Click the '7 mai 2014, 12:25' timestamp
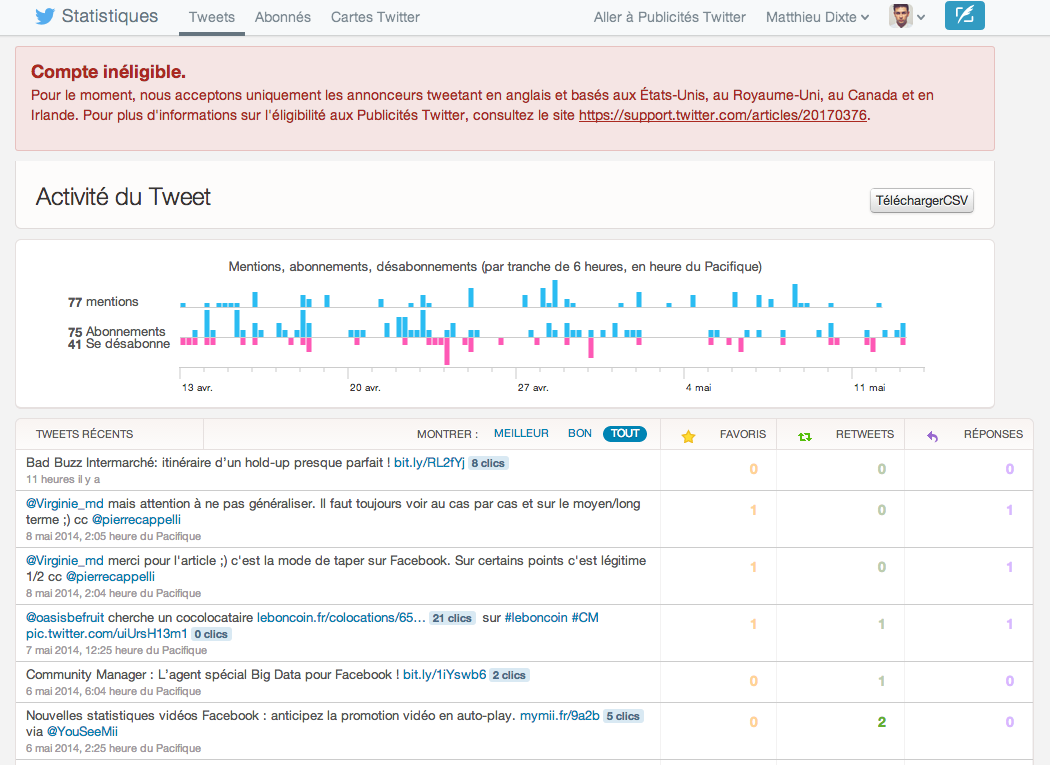 [x=117, y=650]
